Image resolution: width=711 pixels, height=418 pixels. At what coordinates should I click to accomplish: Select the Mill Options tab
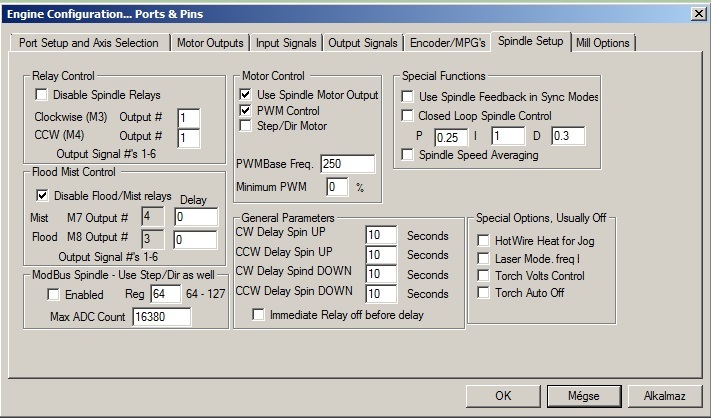pyautogui.click(x=603, y=43)
